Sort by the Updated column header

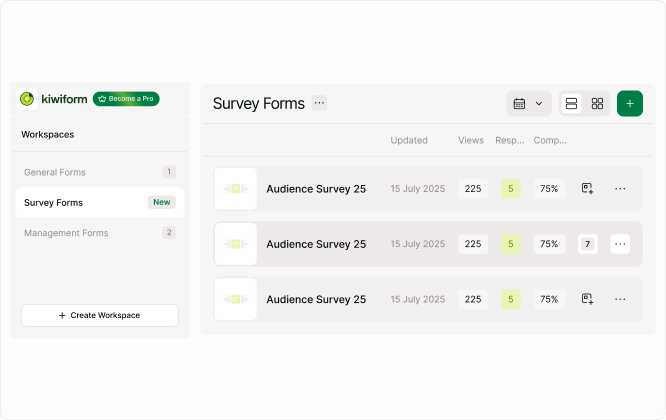409,140
